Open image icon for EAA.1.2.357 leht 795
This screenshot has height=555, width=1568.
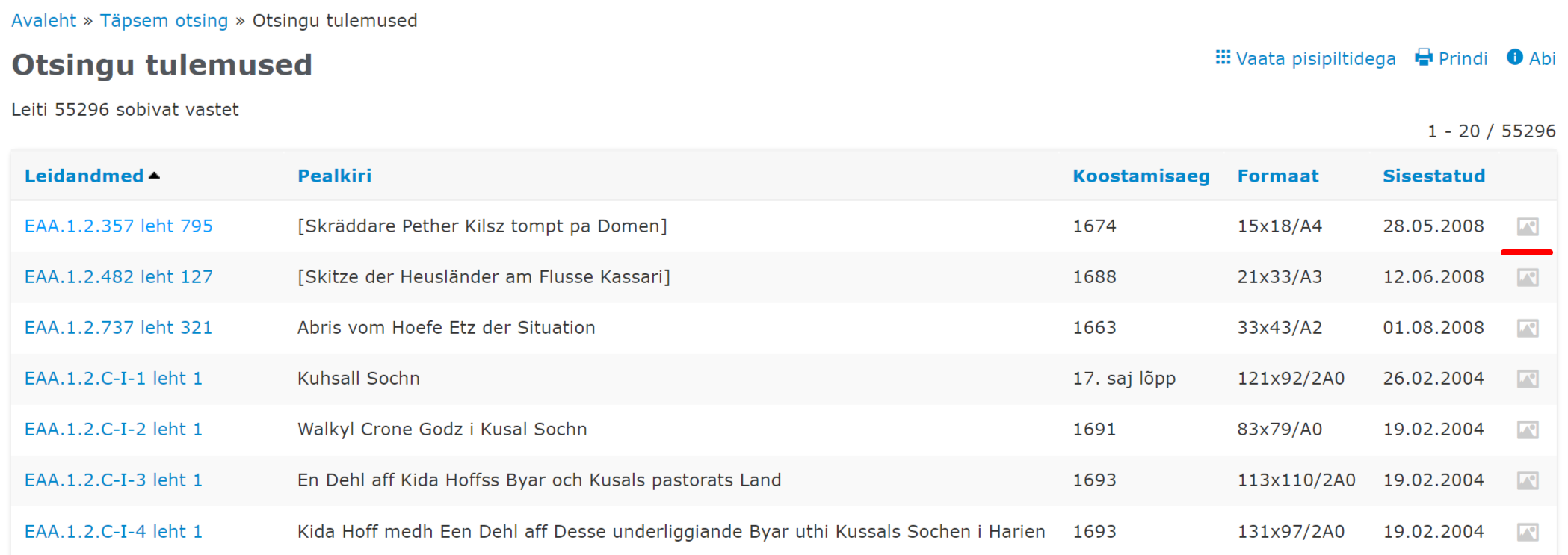[x=1527, y=226]
